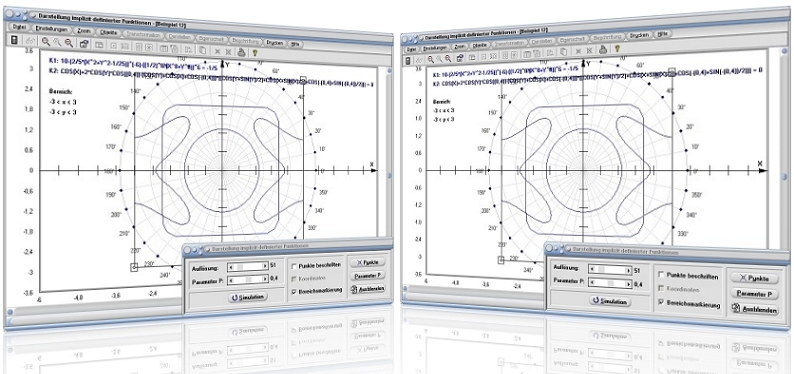Start Simulation button in left dialog
The width and height of the screenshot is (794, 374).
(248, 297)
